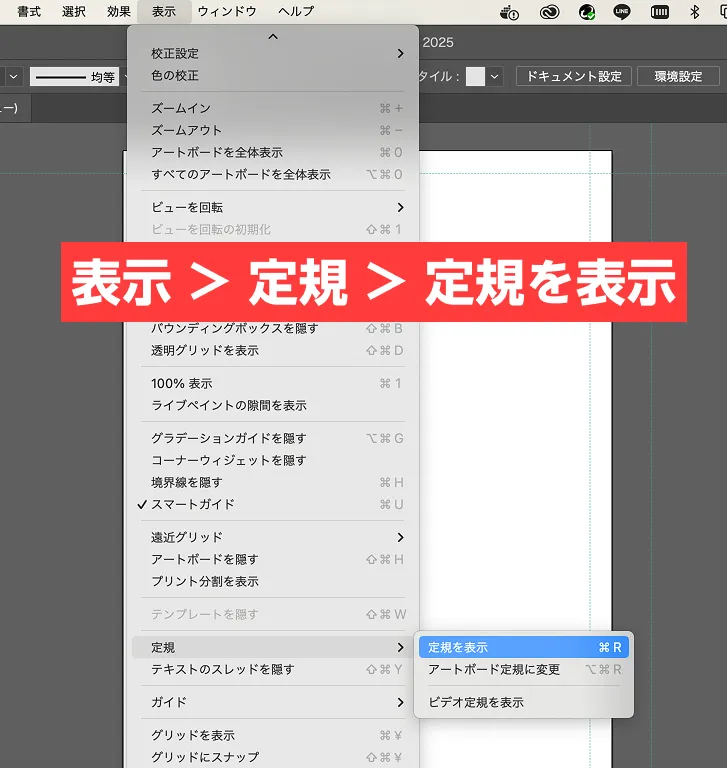Viewport: 727px width, 768px height.
Task: Choose ビデオ定規を表示 from the submenu
Action: 476,702
